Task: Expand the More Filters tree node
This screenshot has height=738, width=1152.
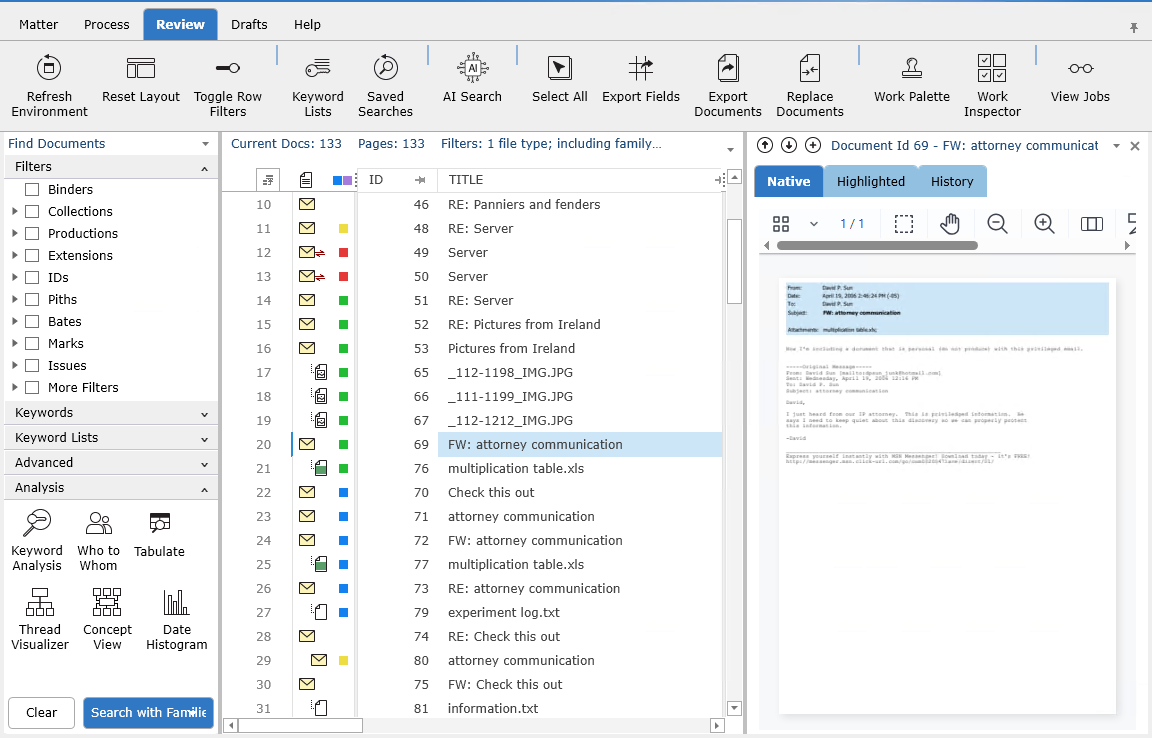Action: pos(15,387)
